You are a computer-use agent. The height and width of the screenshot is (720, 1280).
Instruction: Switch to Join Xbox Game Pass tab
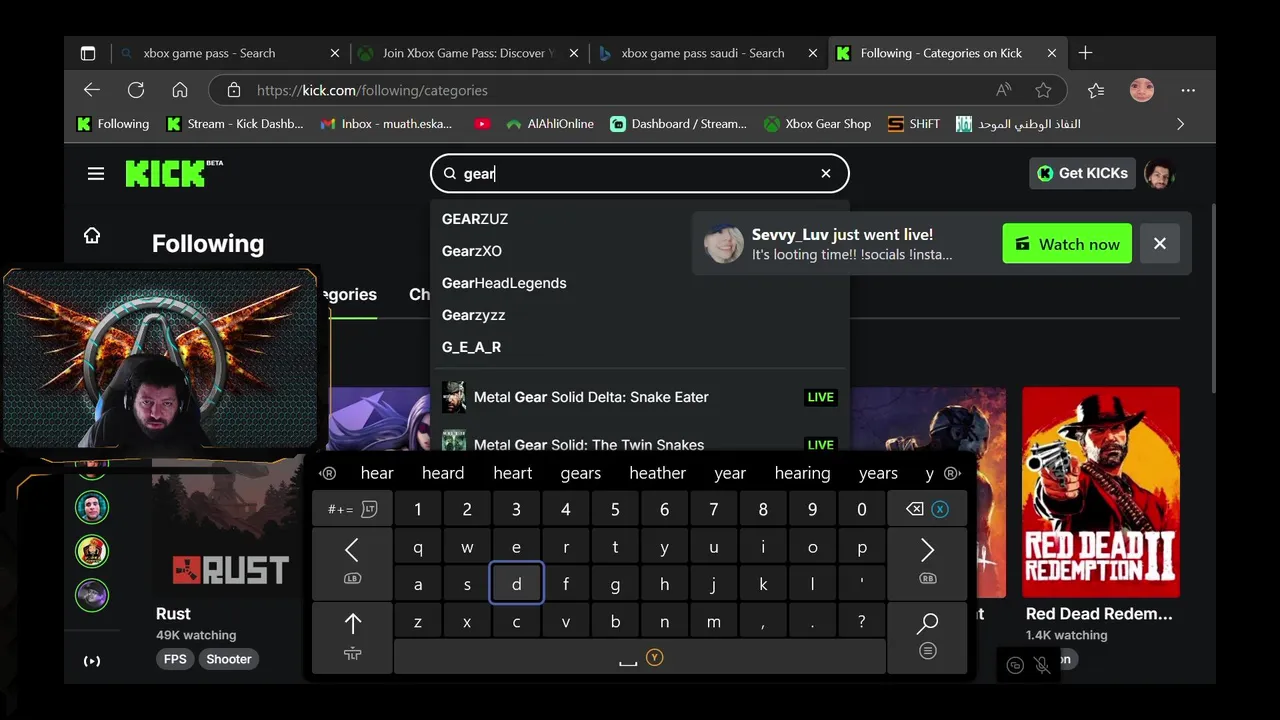(x=468, y=53)
